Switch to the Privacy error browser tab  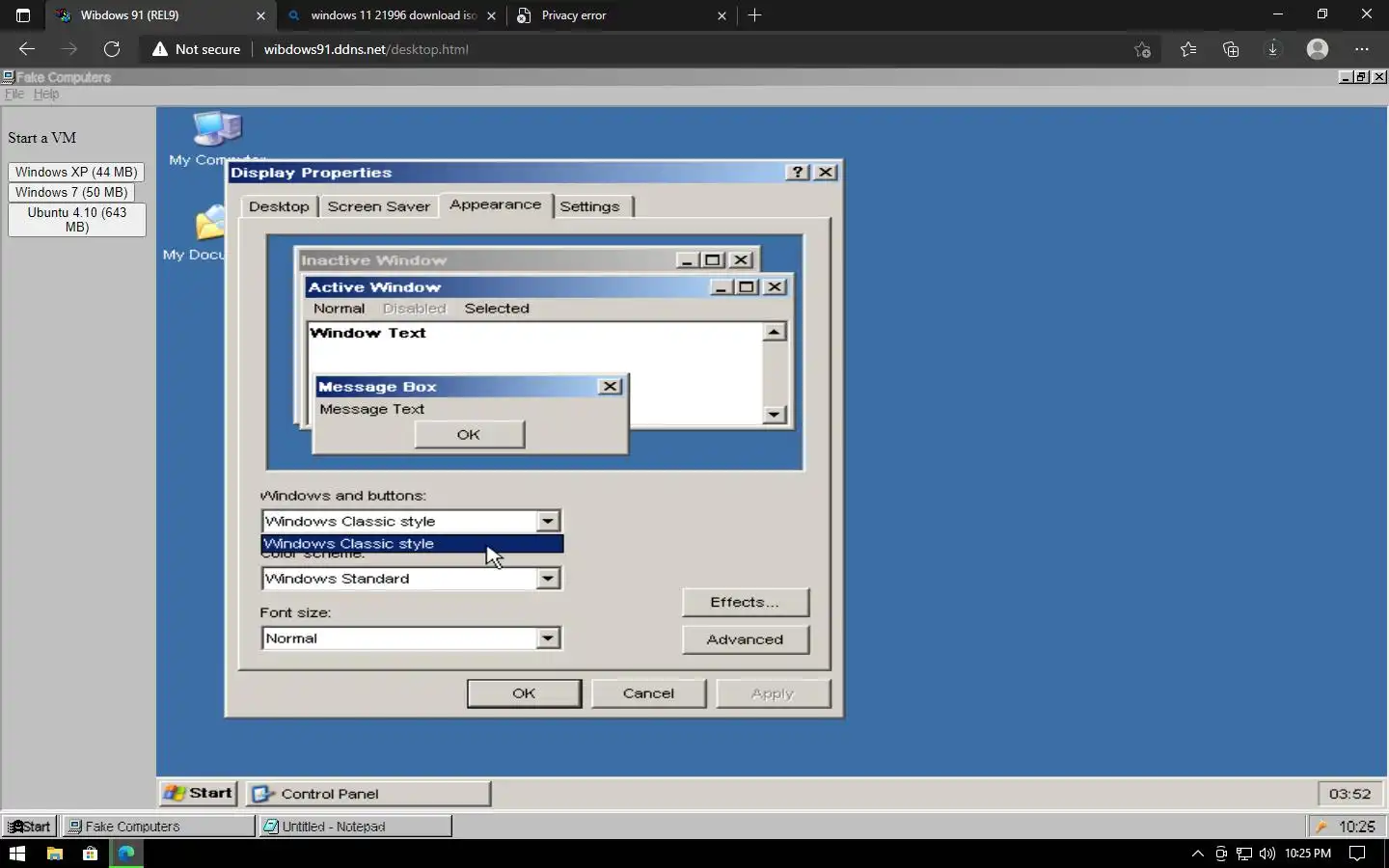pyautogui.click(x=622, y=15)
